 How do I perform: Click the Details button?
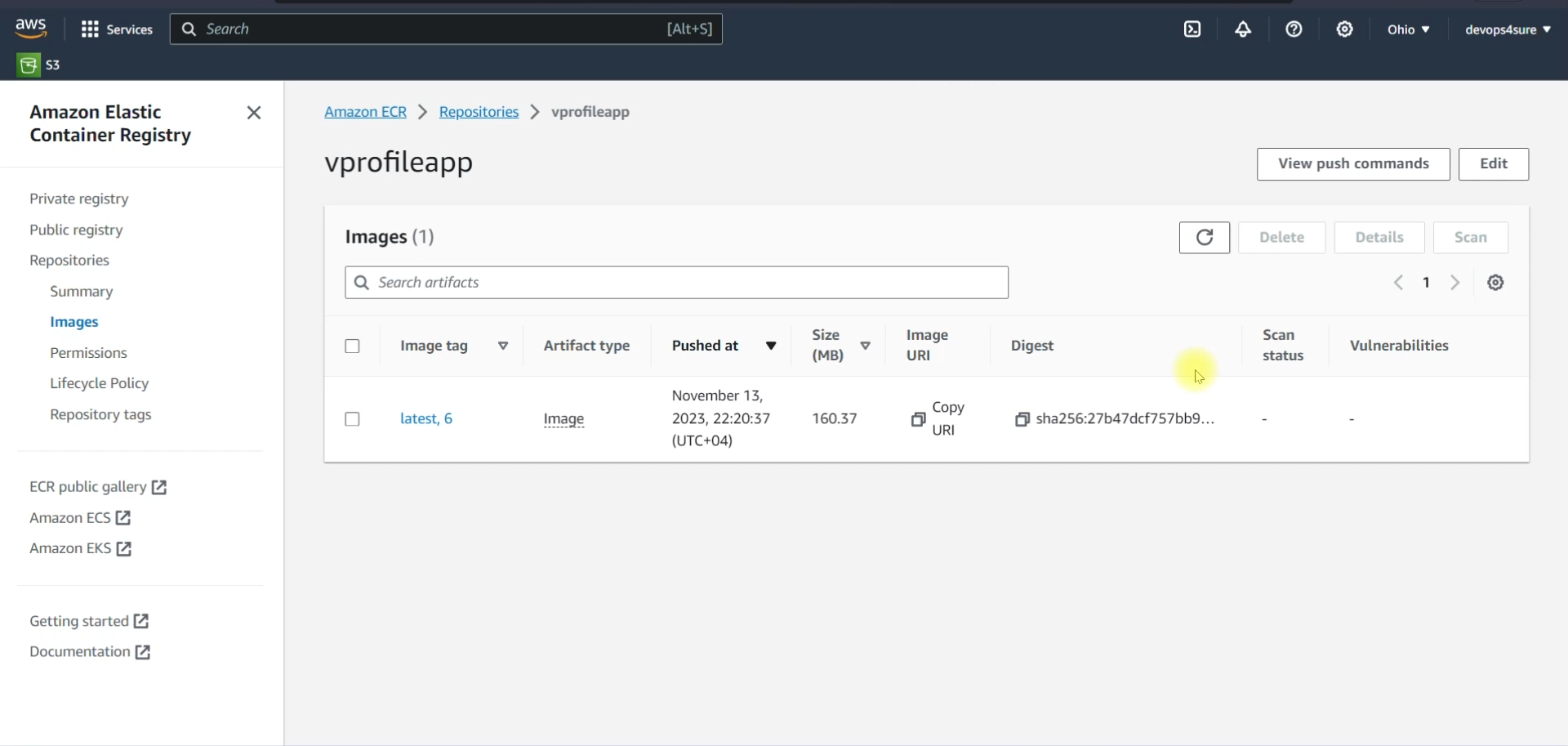click(1379, 238)
